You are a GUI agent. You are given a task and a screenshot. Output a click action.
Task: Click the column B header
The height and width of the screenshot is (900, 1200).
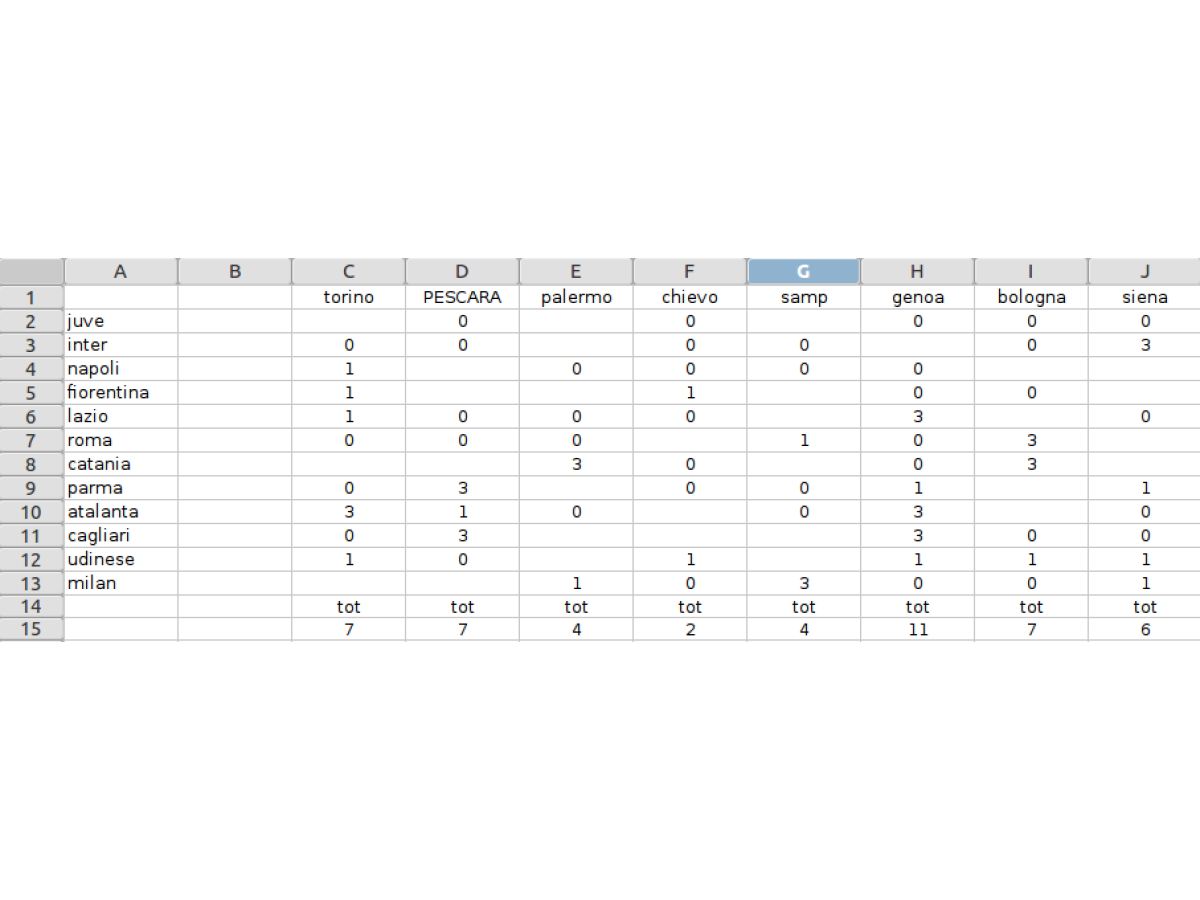click(234, 271)
